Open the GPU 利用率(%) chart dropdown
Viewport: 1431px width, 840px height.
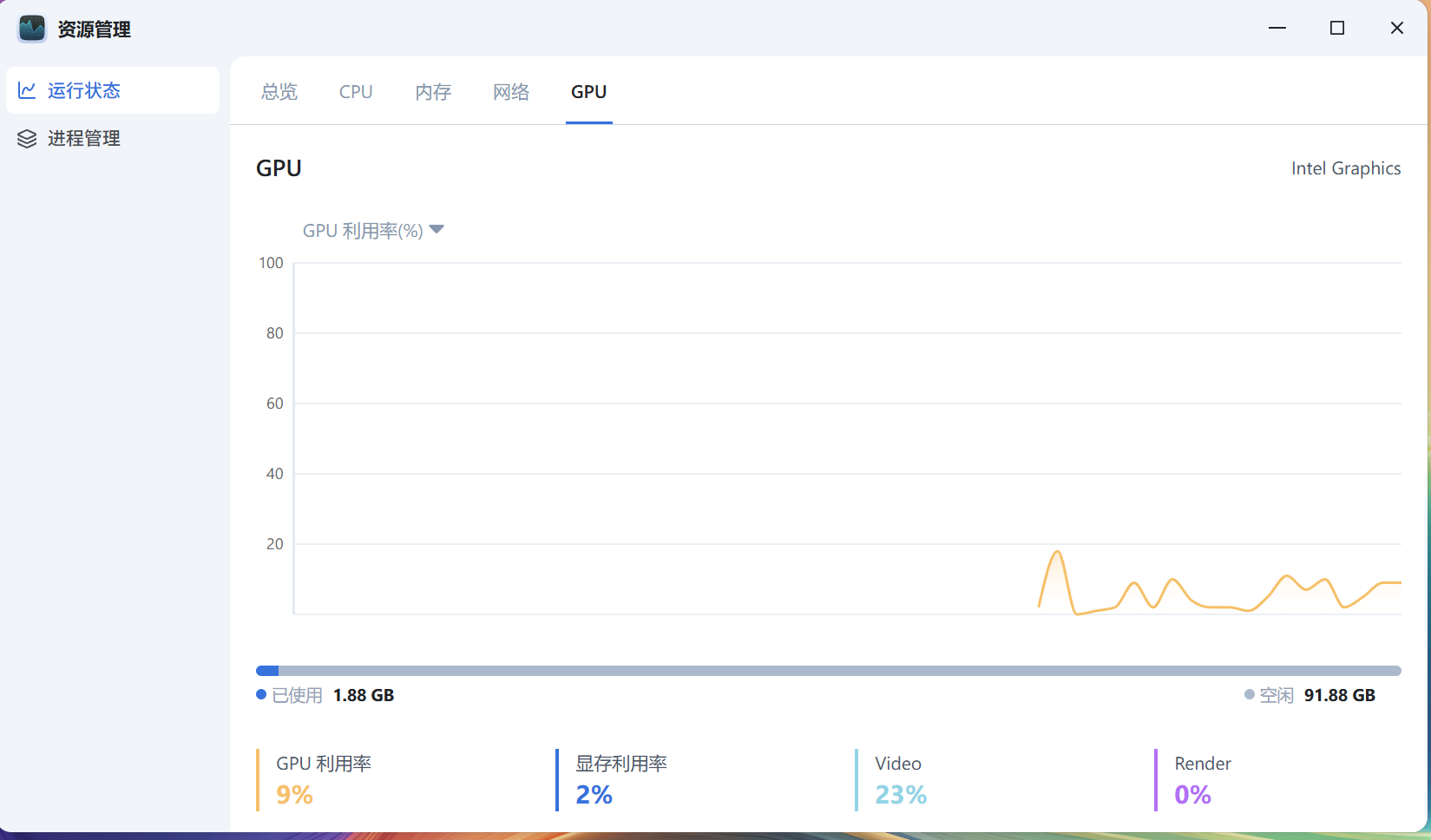coord(373,231)
